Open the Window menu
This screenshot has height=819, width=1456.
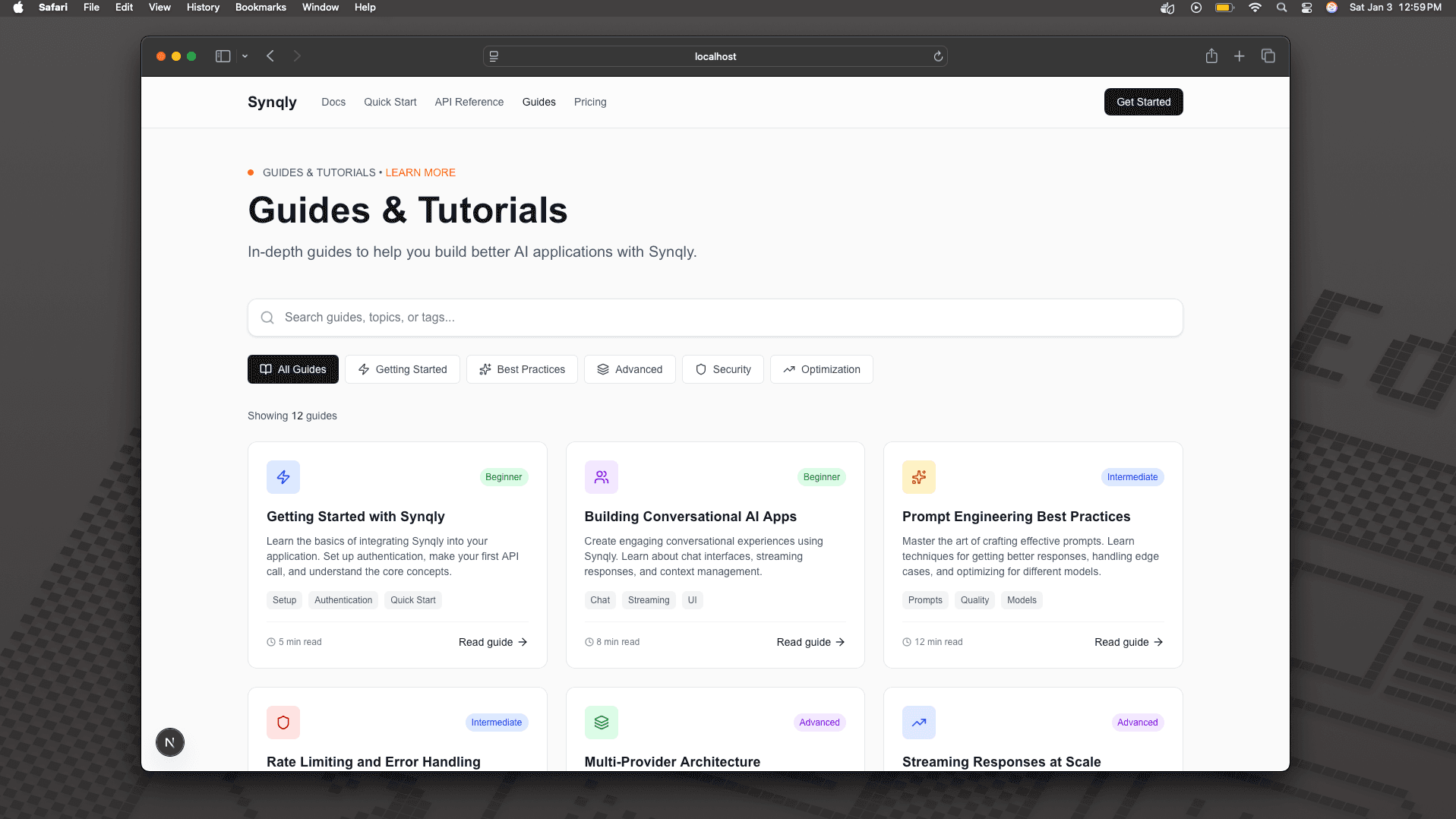coord(321,8)
